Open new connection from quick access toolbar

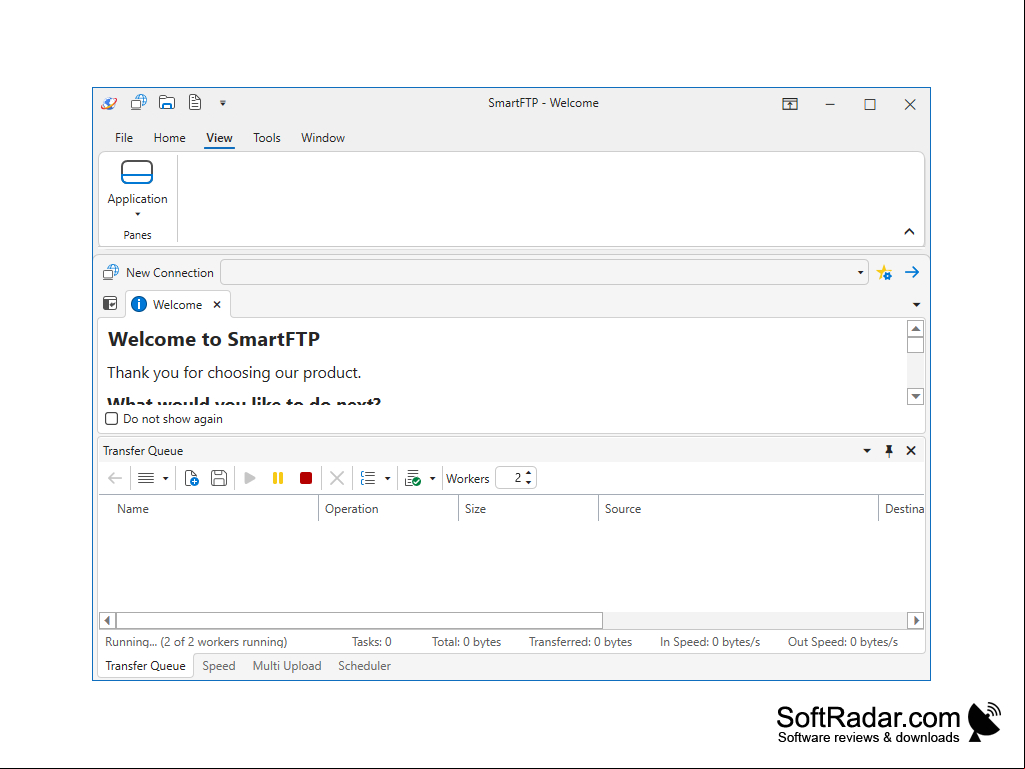tap(139, 103)
